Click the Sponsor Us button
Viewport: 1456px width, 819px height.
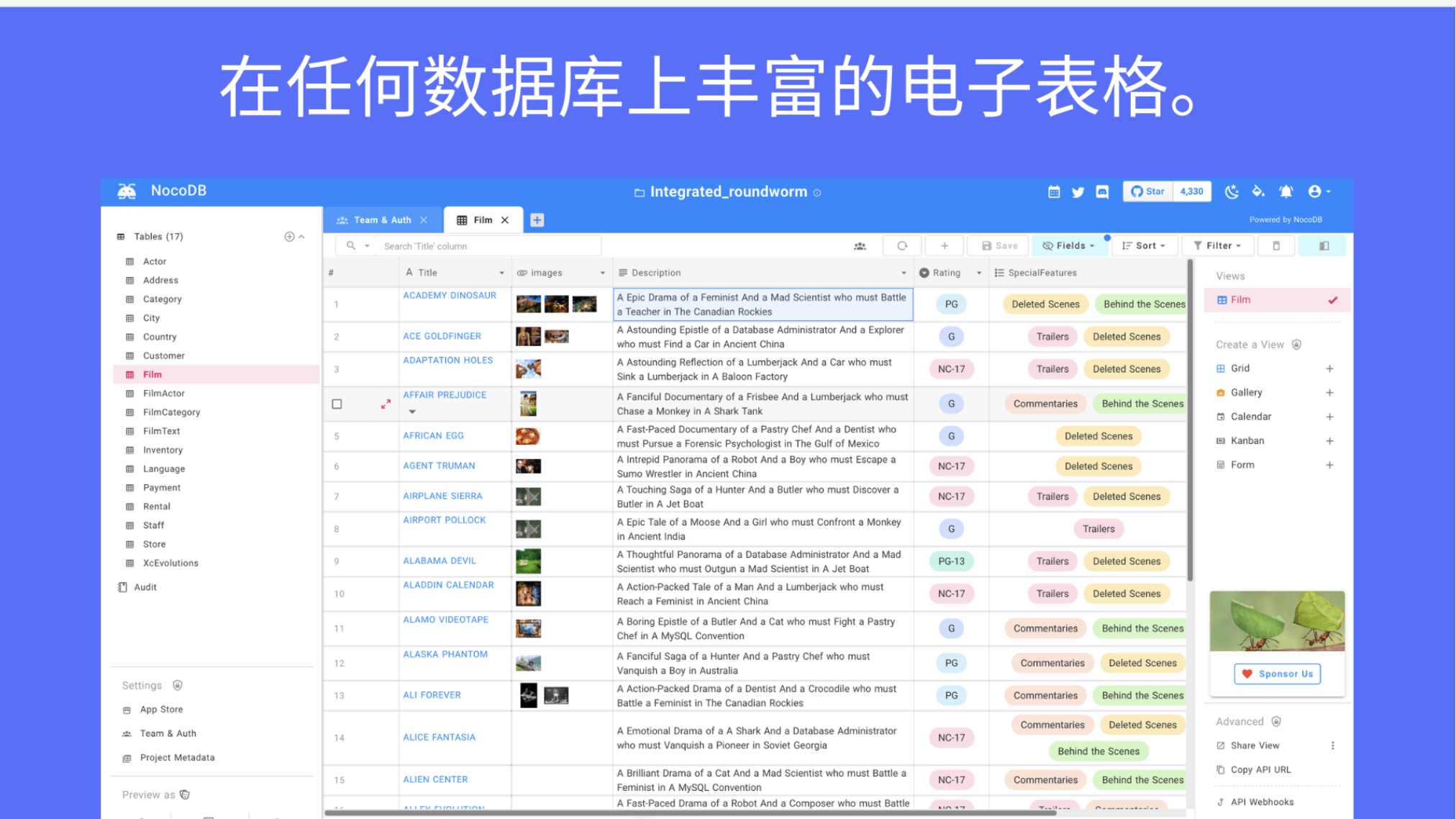[x=1278, y=674]
